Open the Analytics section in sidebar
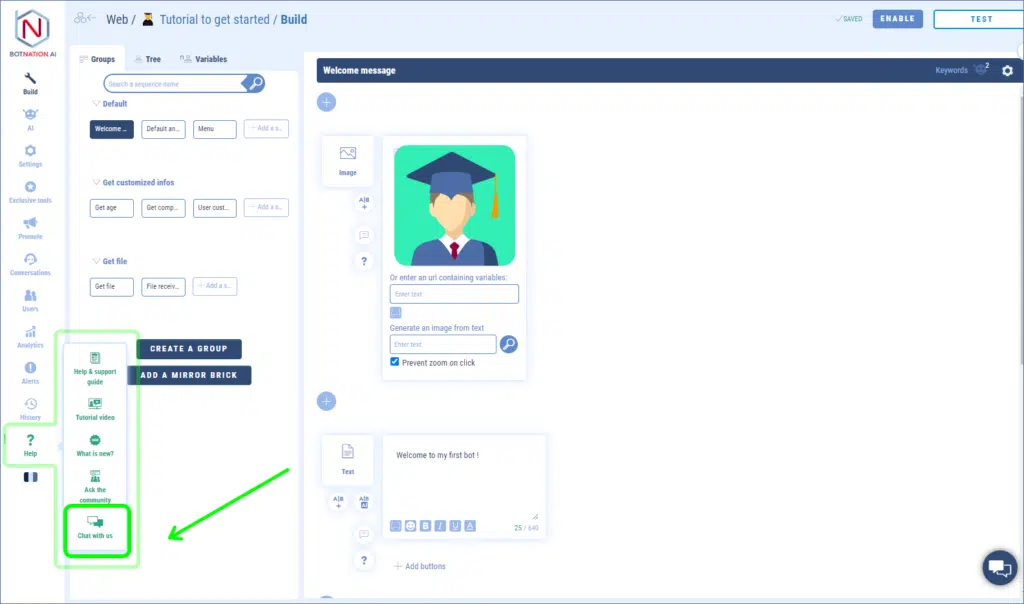The height and width of the screenshot is (604, 1024). [30, 336]
